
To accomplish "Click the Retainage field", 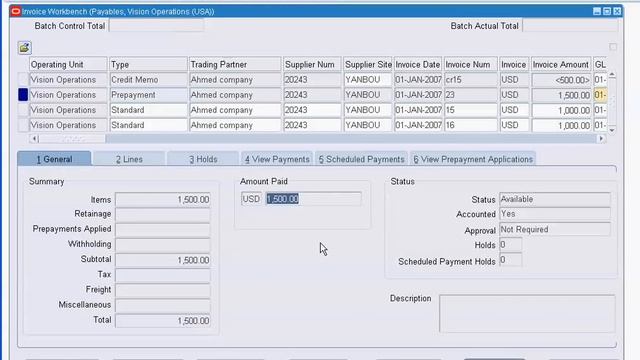I will (x=163, y=214).
